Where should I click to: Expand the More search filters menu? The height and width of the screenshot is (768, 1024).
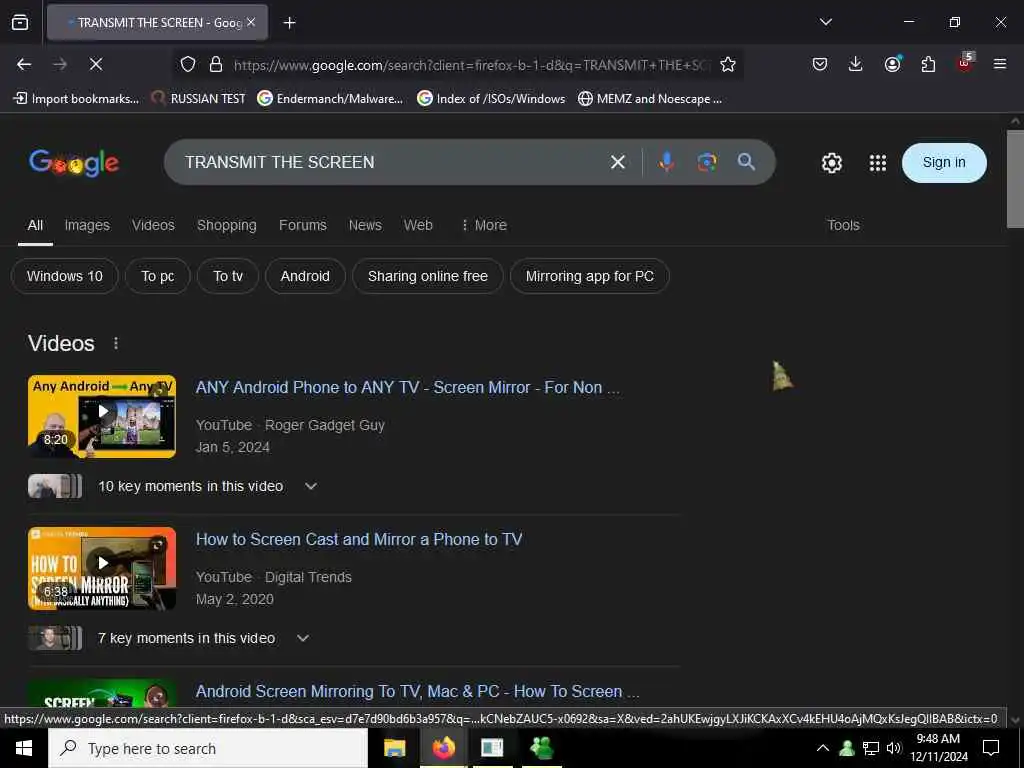click(x=484, y=225)
